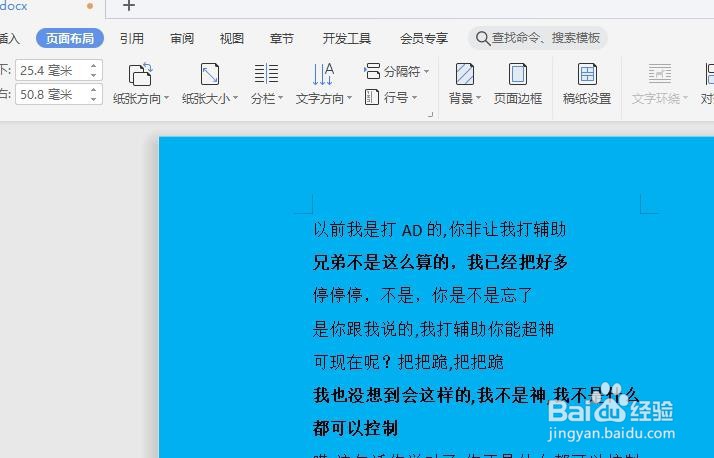The image size is (714, 458).
Task: Click the line 是你跟我说的
Action: click(433, 329)
